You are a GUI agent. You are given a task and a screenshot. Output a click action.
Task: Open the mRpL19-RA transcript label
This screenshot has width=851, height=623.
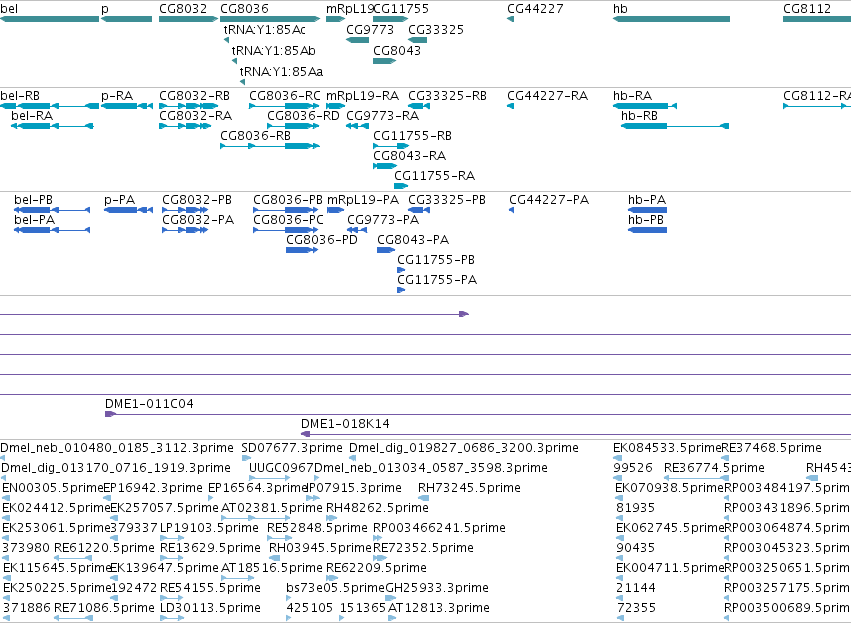(x=363, y=96)
